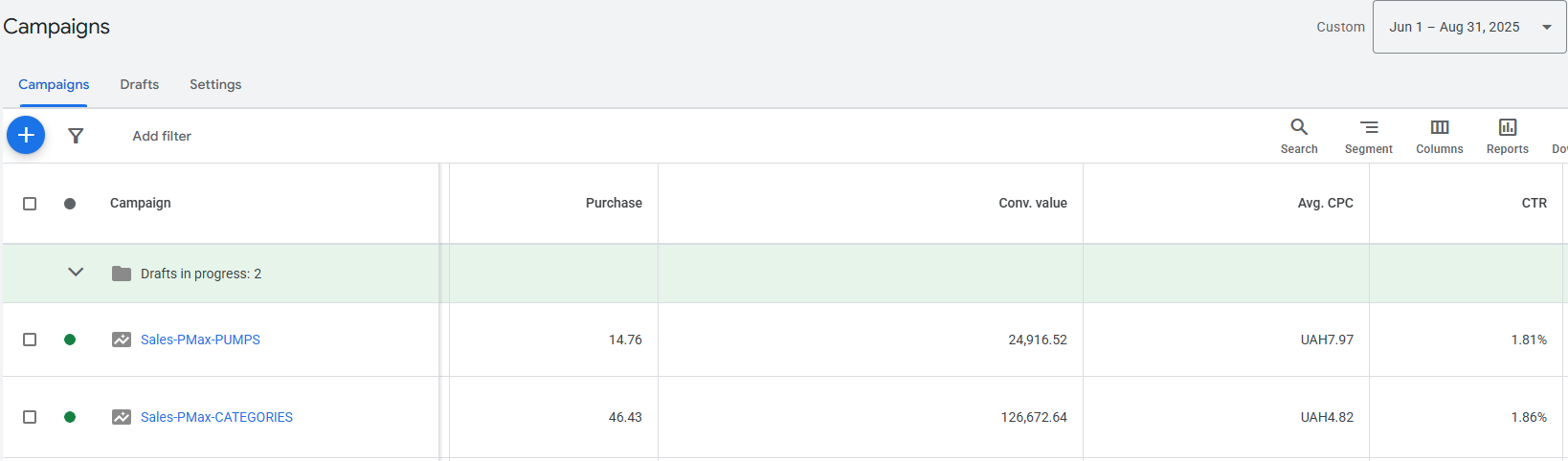1568x461 pixels.
Task: Switch to the Settings tab
Action: pyautogui.click(x=215, y=84)
